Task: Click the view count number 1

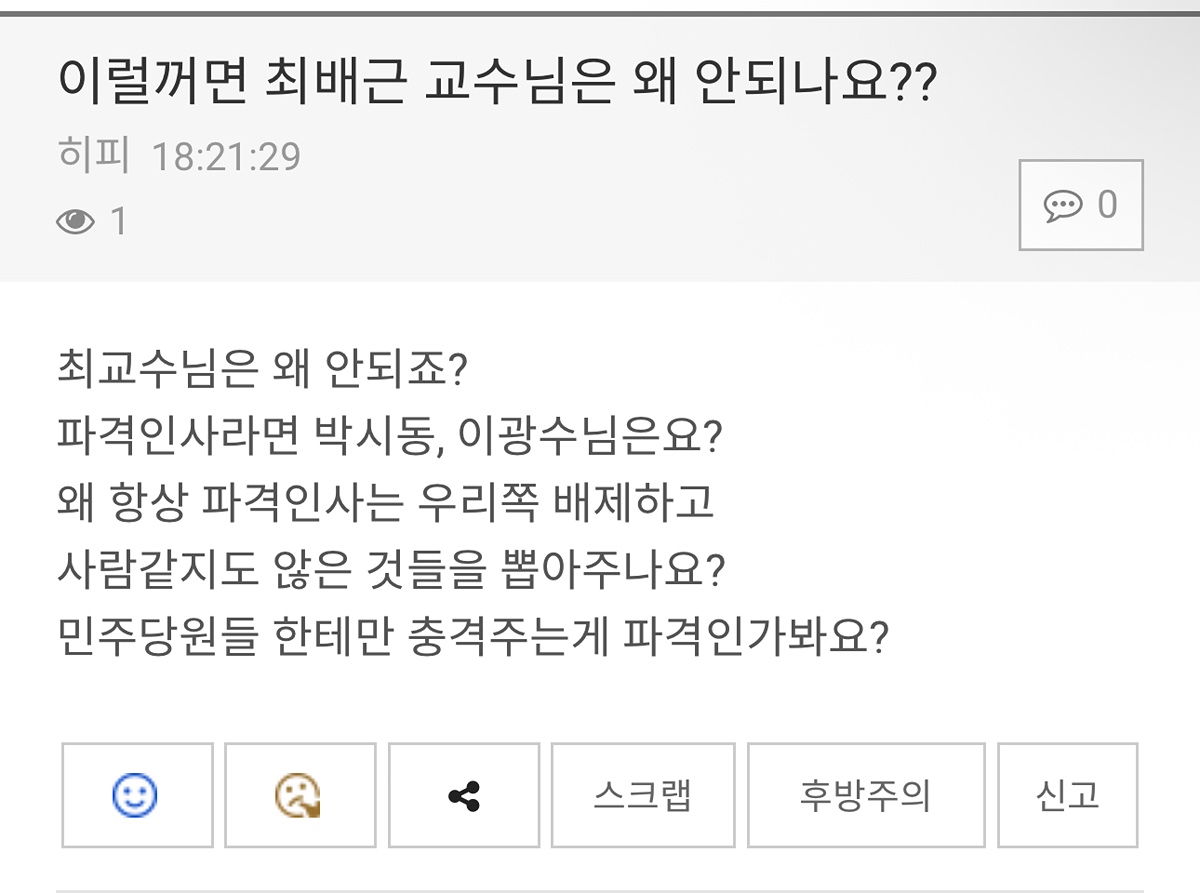Action: click(119, 221)
